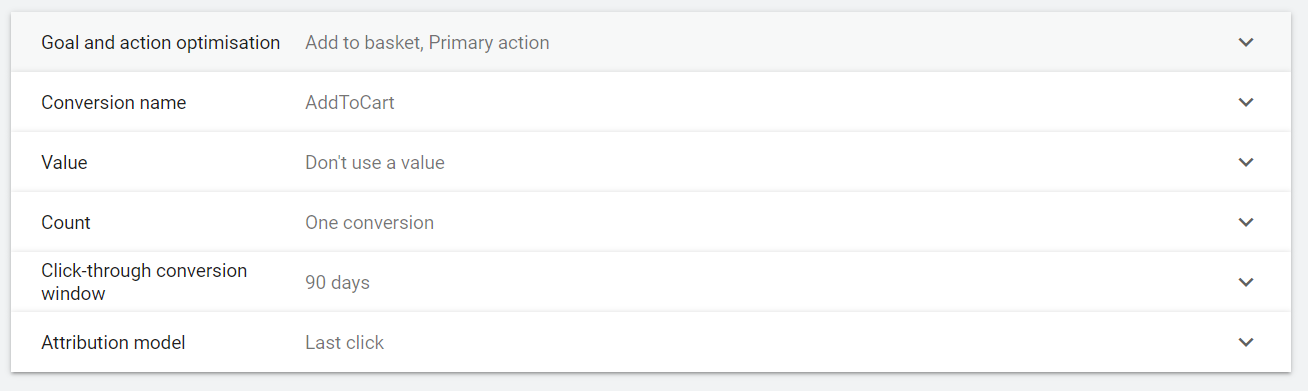Expand the Count setting chevron
Screen dimensions: 1308x391
[1245, 222]
